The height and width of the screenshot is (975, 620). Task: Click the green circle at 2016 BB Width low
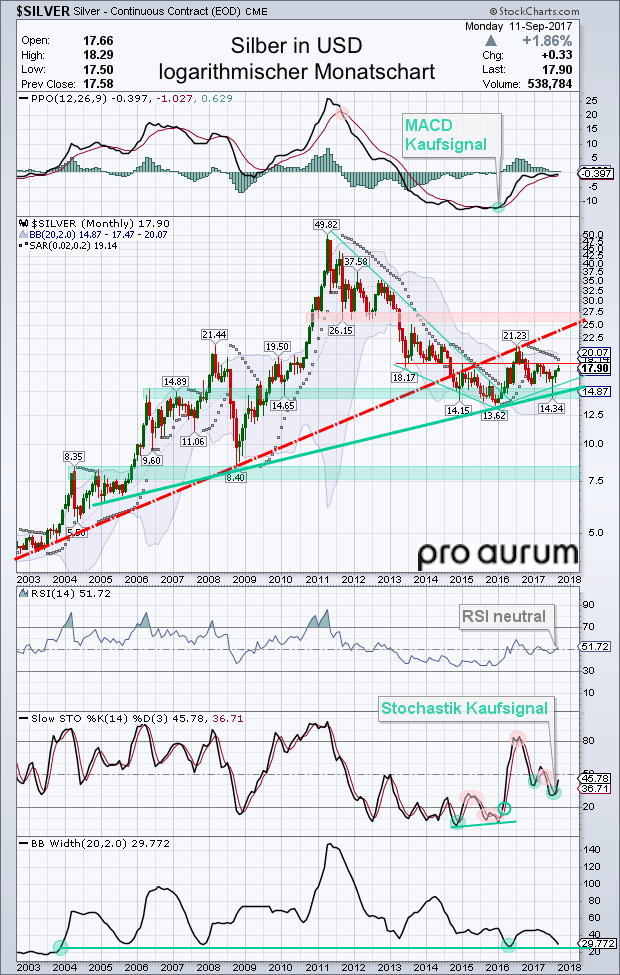click(x=509, y=945)
